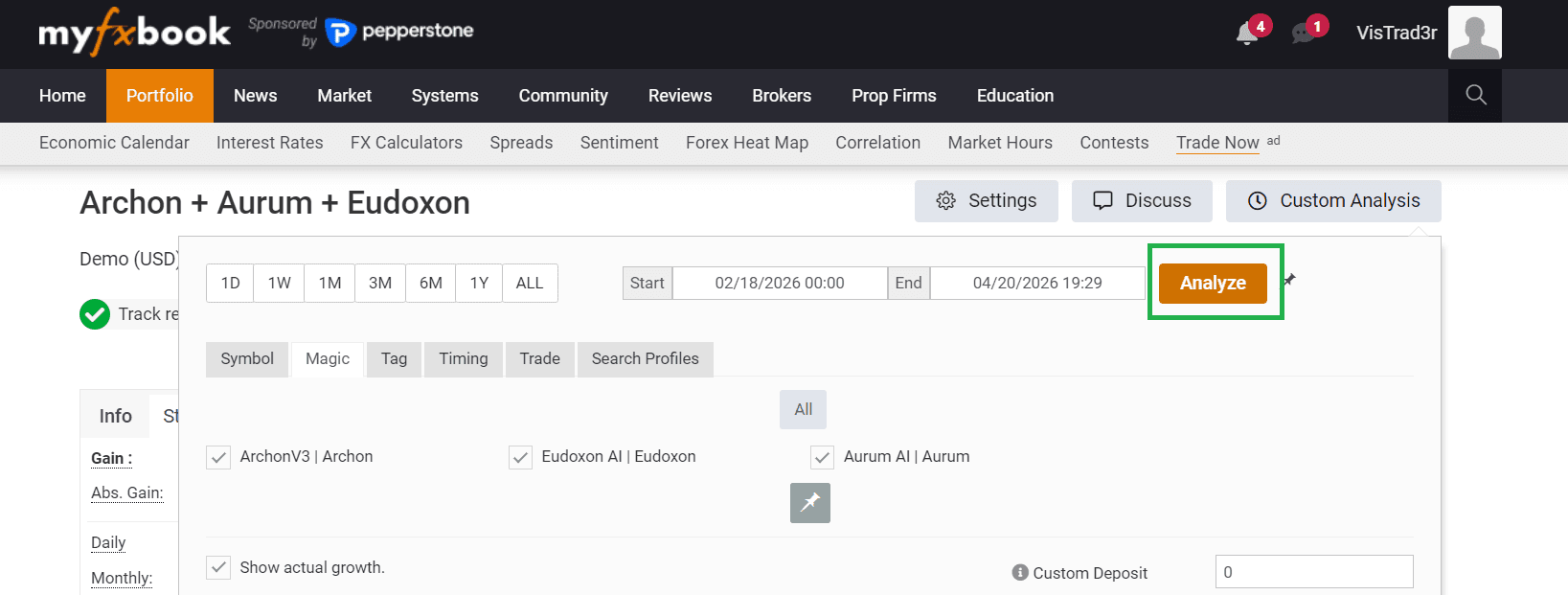Select the 1Y time range
Screen dimensions: 1568x595
(480, 283)
